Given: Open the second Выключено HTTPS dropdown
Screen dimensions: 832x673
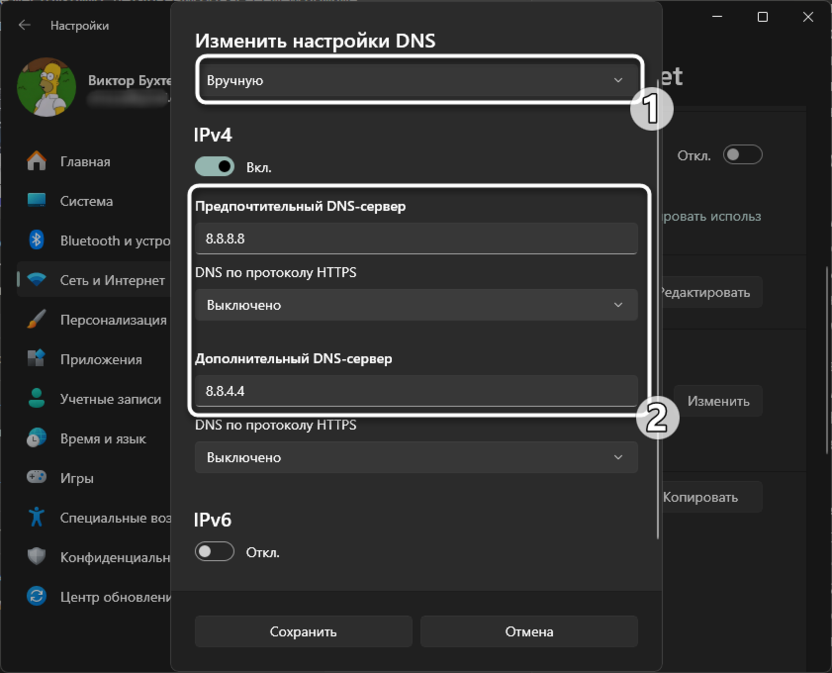Looking at the screenshot, I should (416, 457).
